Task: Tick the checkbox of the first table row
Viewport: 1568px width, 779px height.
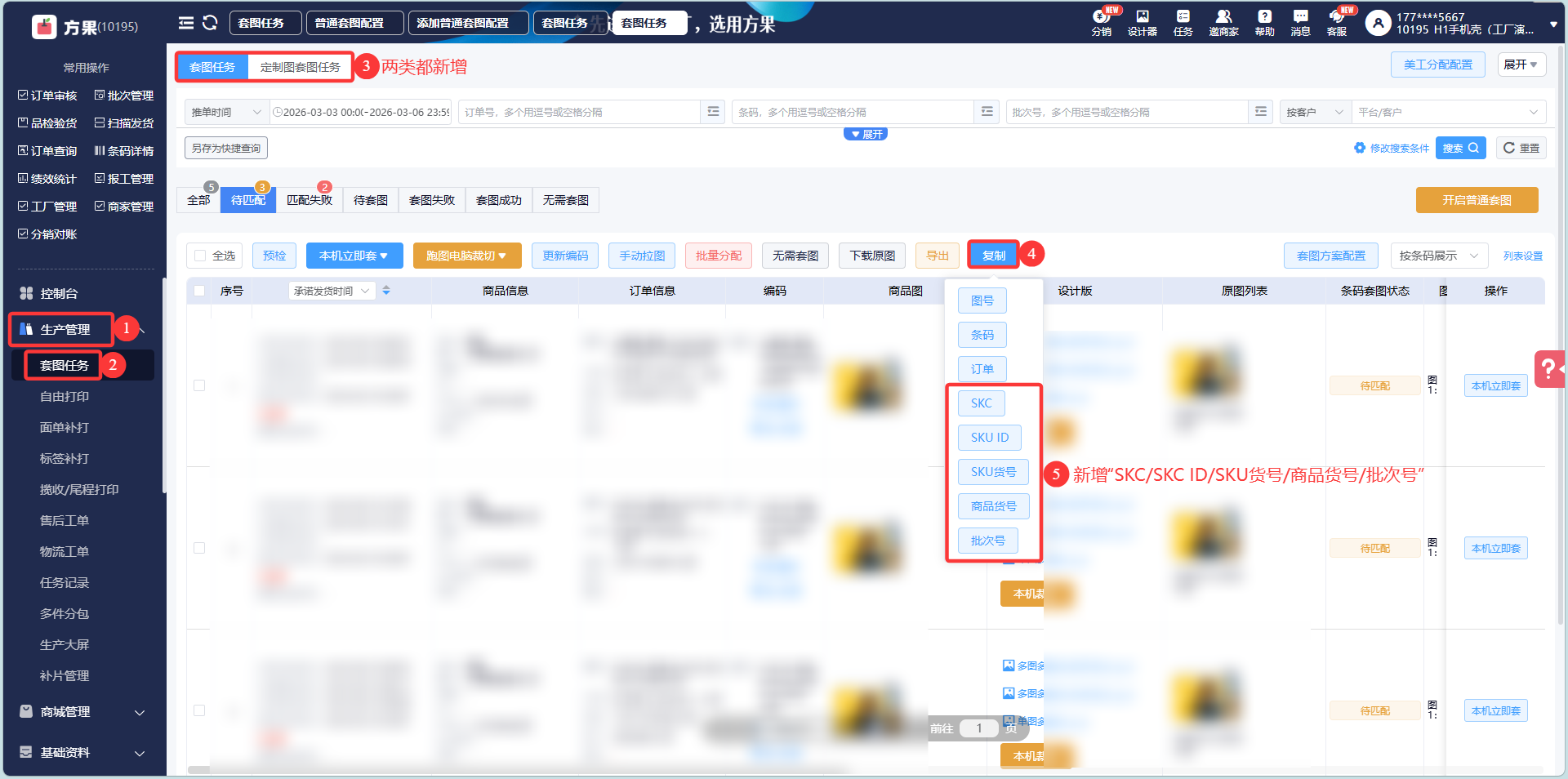Action: click(x=199, y=385)
